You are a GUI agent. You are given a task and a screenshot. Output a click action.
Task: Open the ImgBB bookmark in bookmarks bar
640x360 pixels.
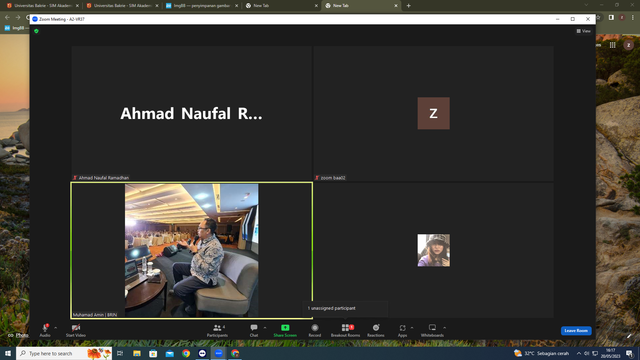15,28
